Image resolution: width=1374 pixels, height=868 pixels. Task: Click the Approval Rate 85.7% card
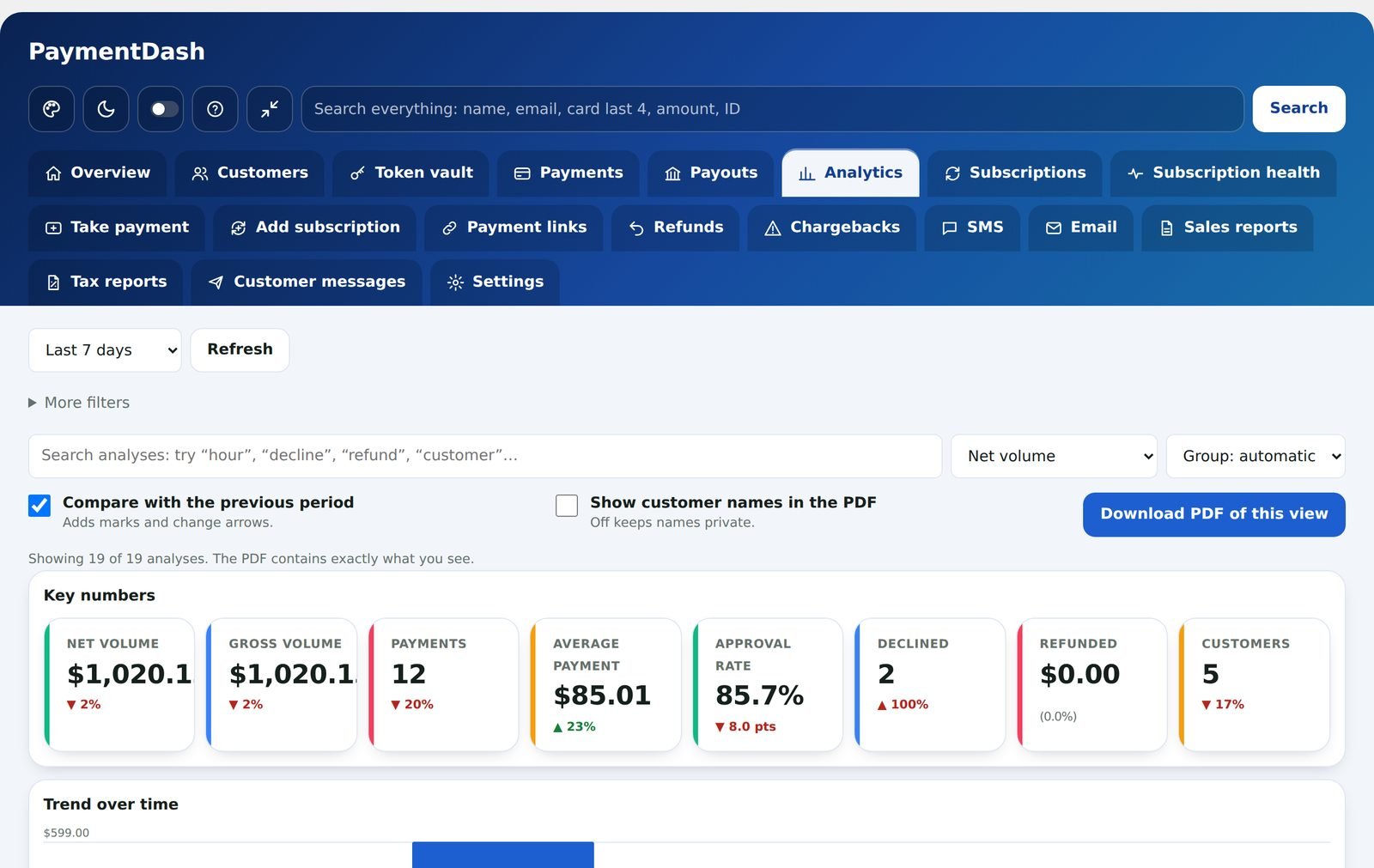pos(768,684)
